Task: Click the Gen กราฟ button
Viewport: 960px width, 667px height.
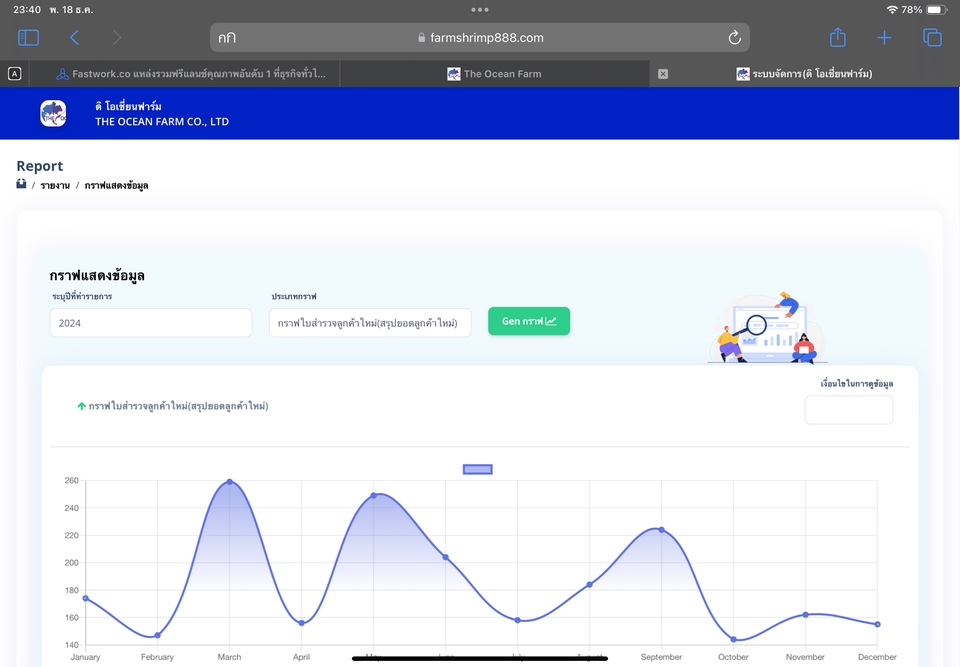Action: tap(529, 321)
